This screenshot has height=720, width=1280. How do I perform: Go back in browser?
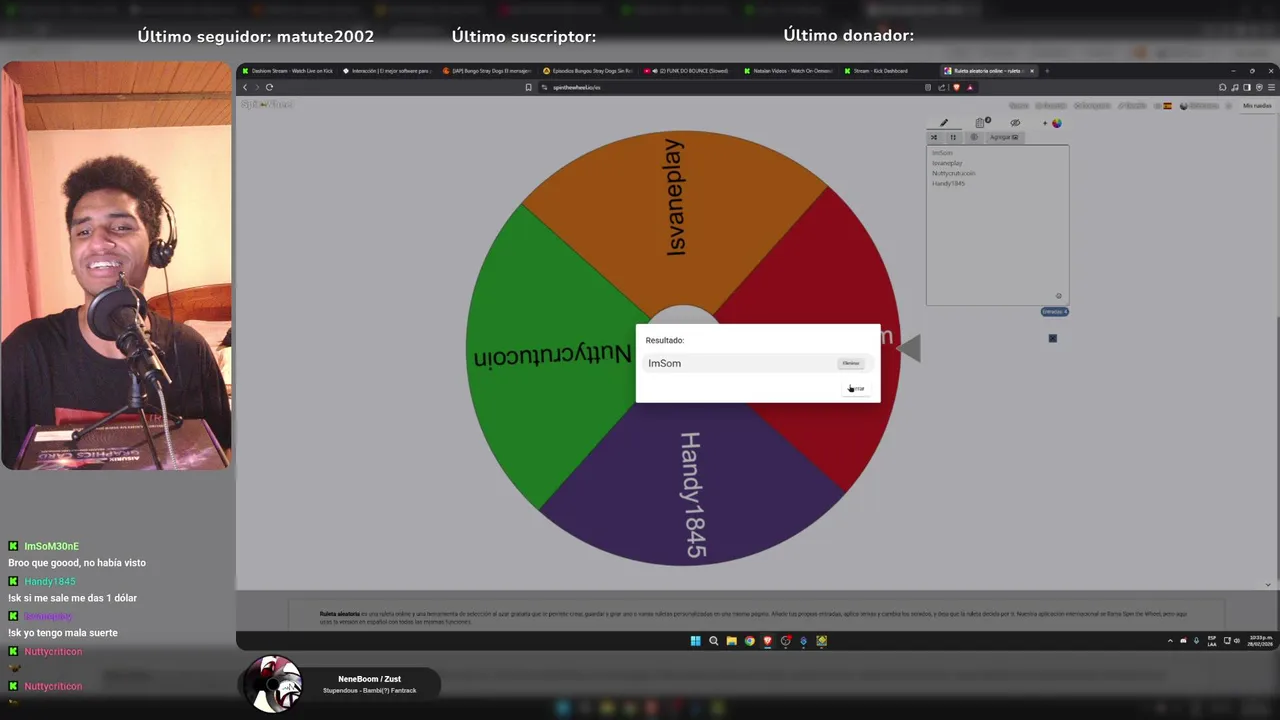(245, 87)
